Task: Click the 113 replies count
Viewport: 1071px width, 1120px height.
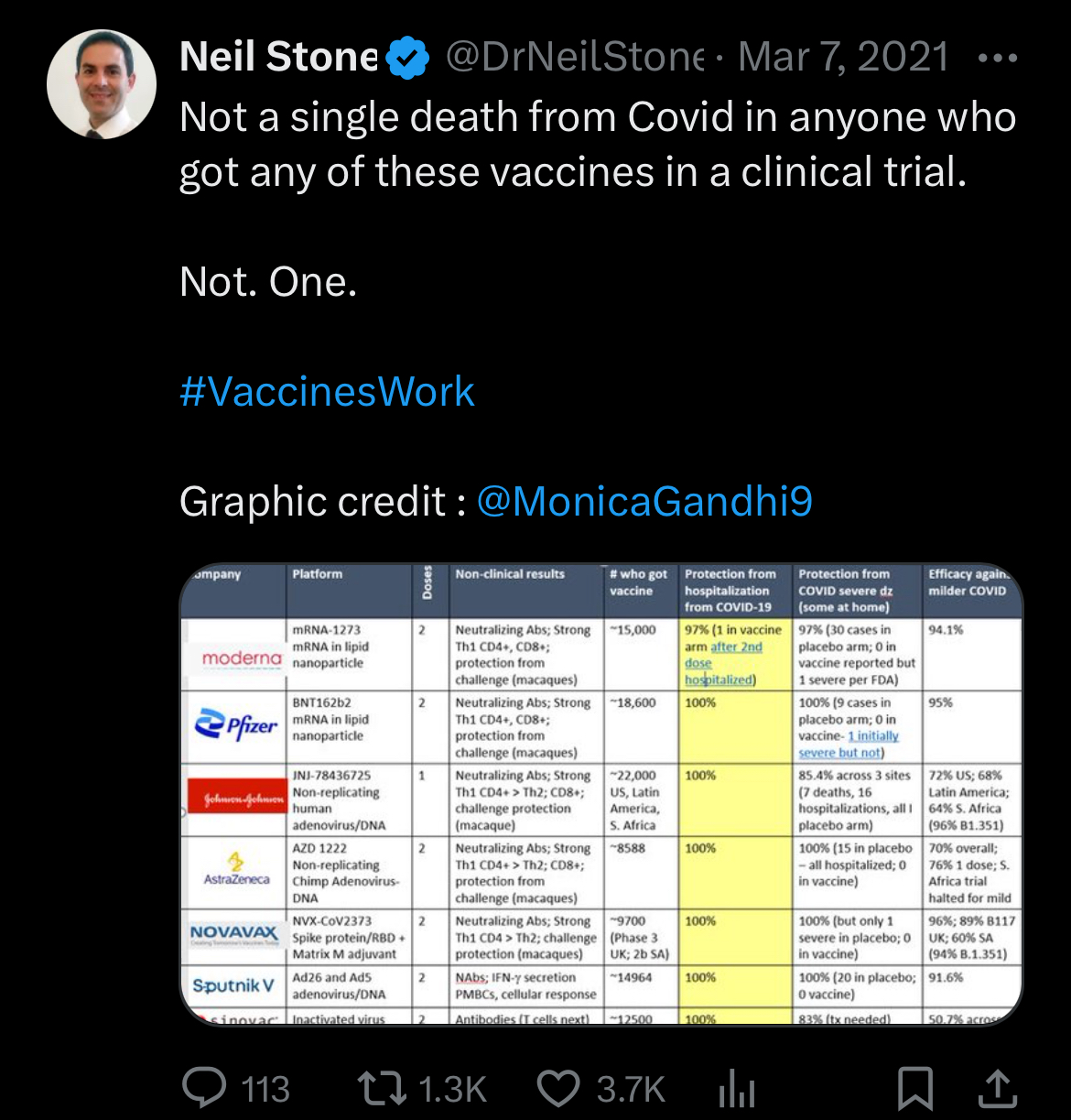Action: pos(265,1090)
